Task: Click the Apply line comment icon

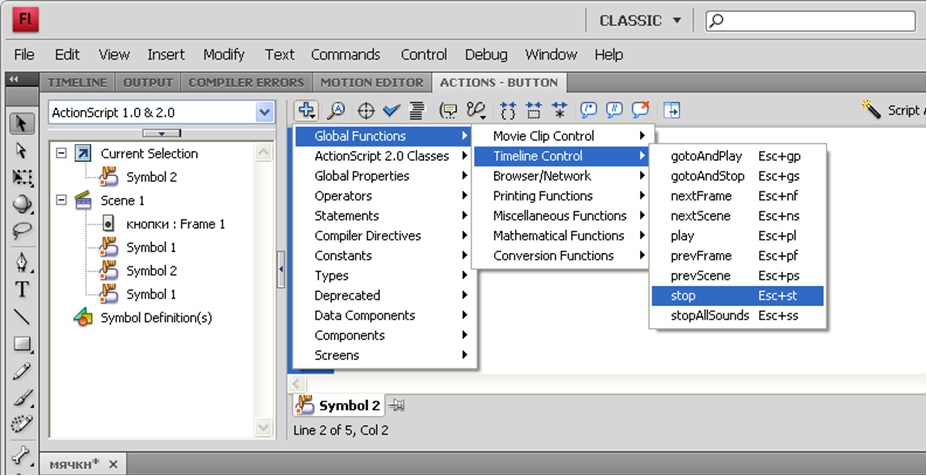Action: click(x=614, y=110)
